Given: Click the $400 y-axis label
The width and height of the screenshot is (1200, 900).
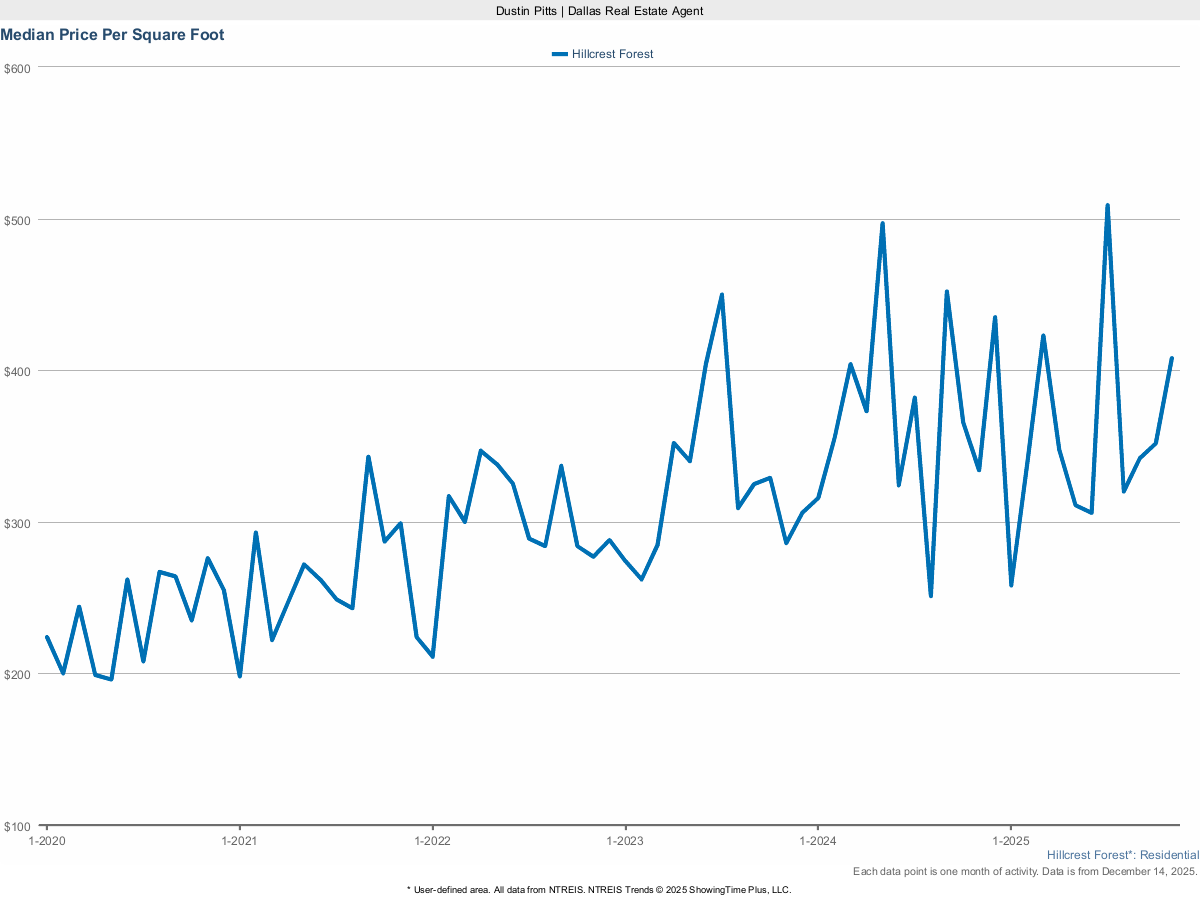Looking at the screenshot, I should click(18, 371).
